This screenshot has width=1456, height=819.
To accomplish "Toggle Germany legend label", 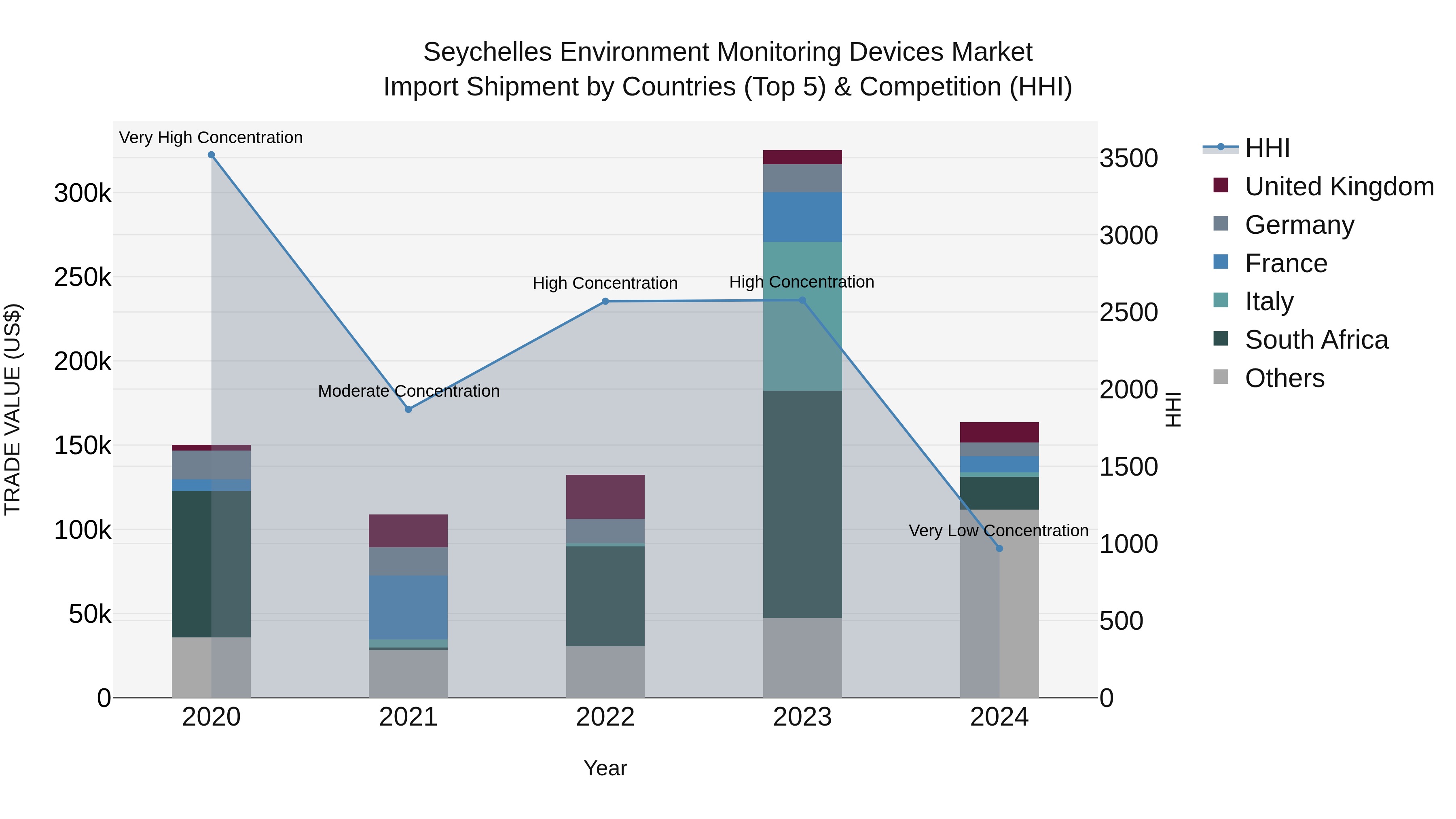I will [1299, 225].
